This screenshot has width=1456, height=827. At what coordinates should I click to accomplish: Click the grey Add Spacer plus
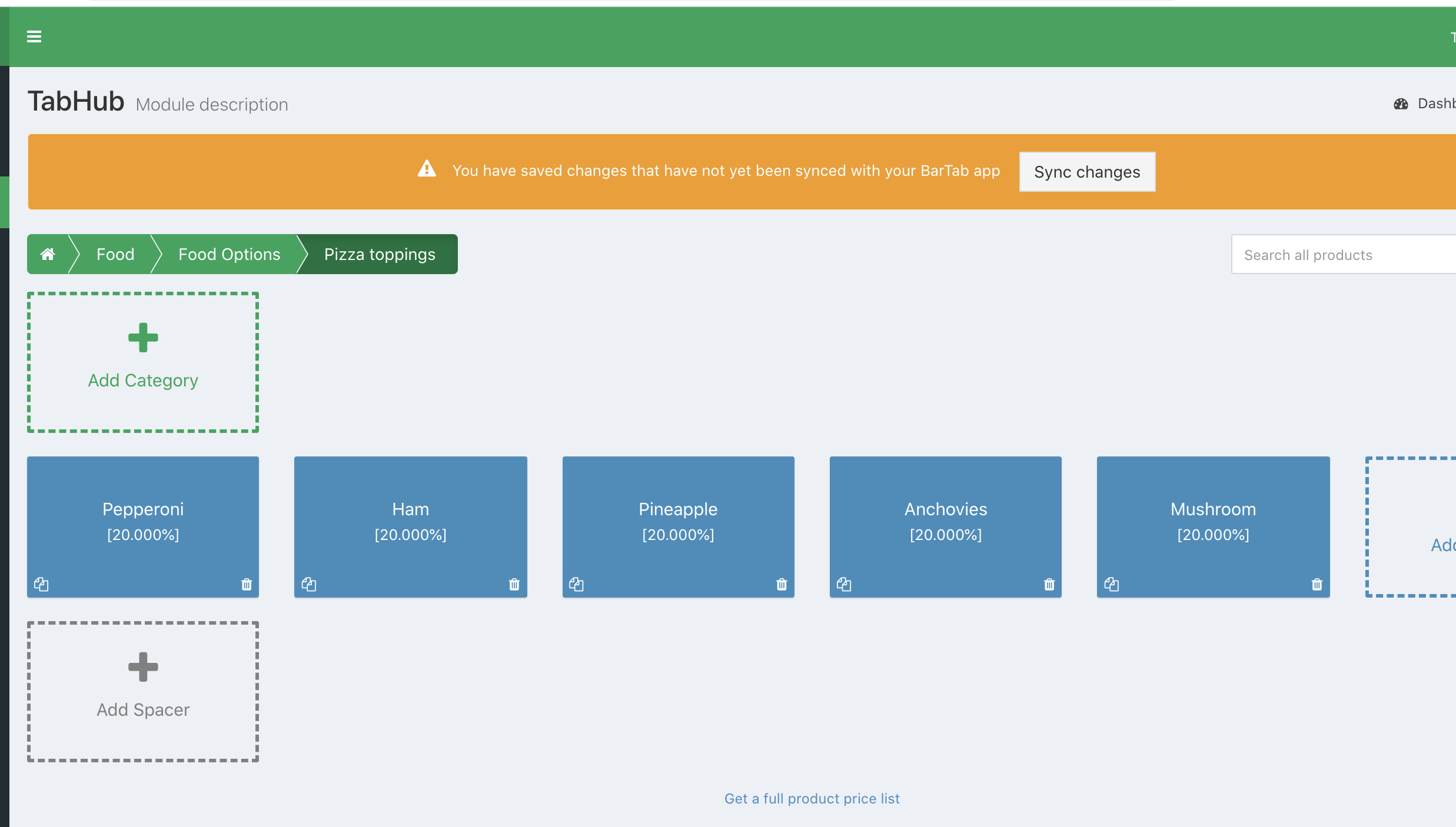[x=143, y=667]
